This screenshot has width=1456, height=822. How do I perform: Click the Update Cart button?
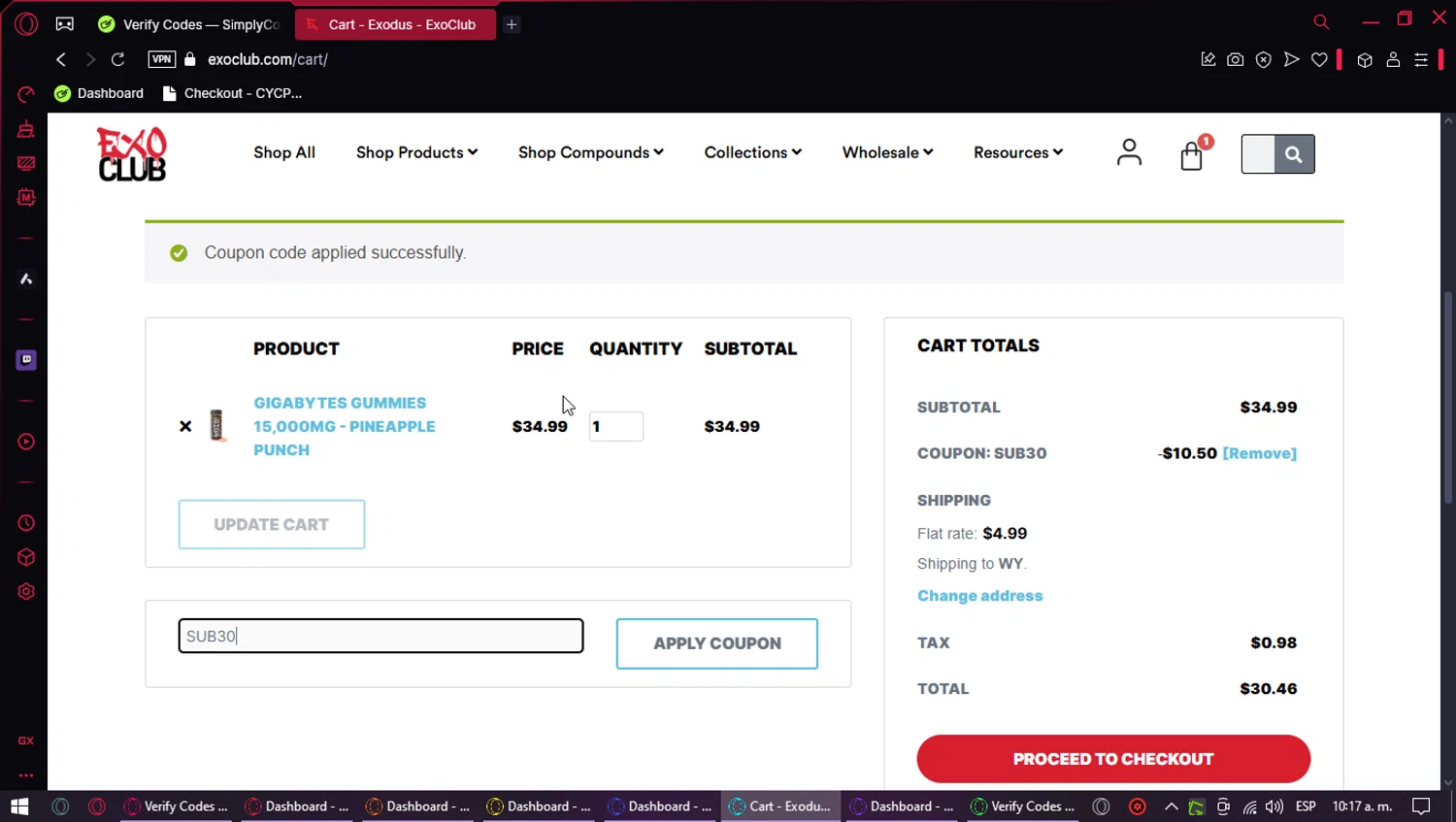(x=272, y=524)
